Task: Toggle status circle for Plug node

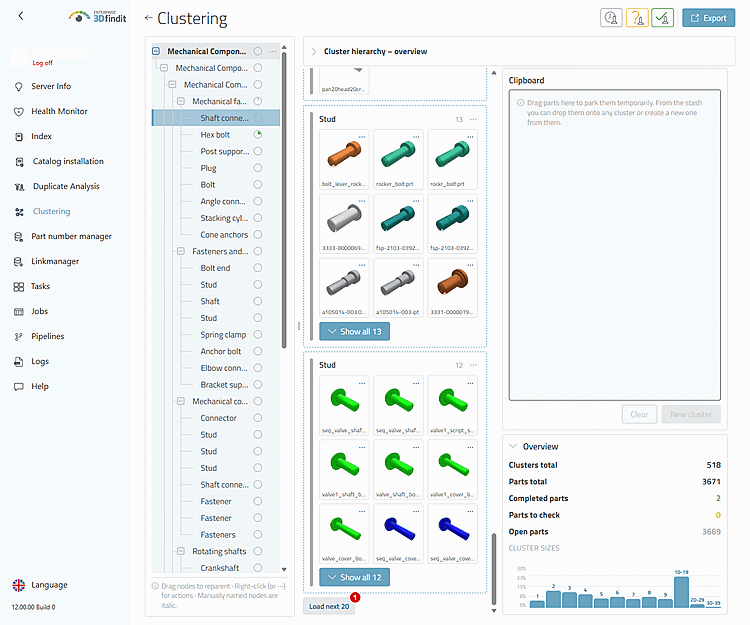Action: tap(258, 168)
